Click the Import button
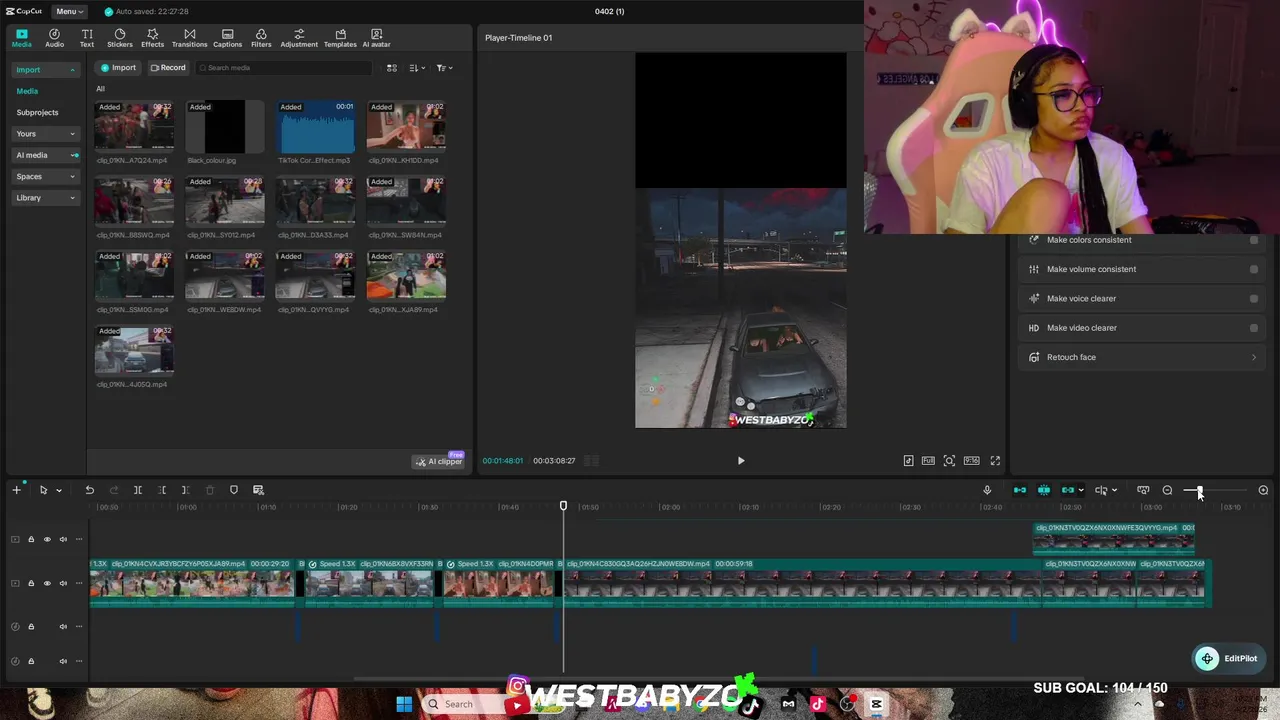 coord(118,68)
